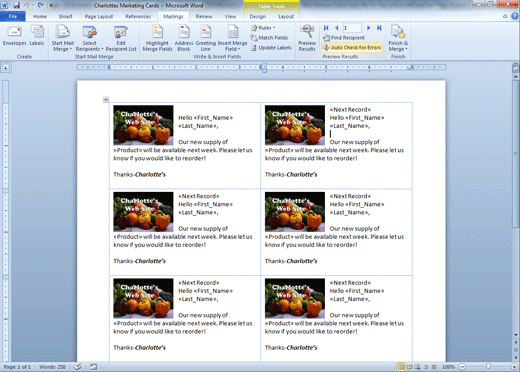Insert a Greeting Line

tap(206, 39)
